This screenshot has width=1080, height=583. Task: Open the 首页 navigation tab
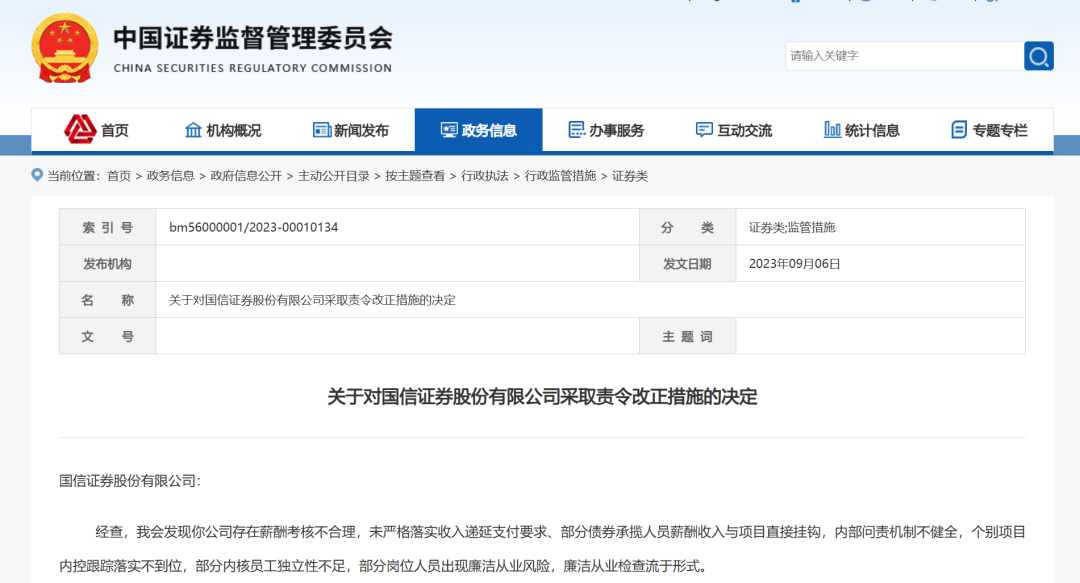click(x=96, y=130)
